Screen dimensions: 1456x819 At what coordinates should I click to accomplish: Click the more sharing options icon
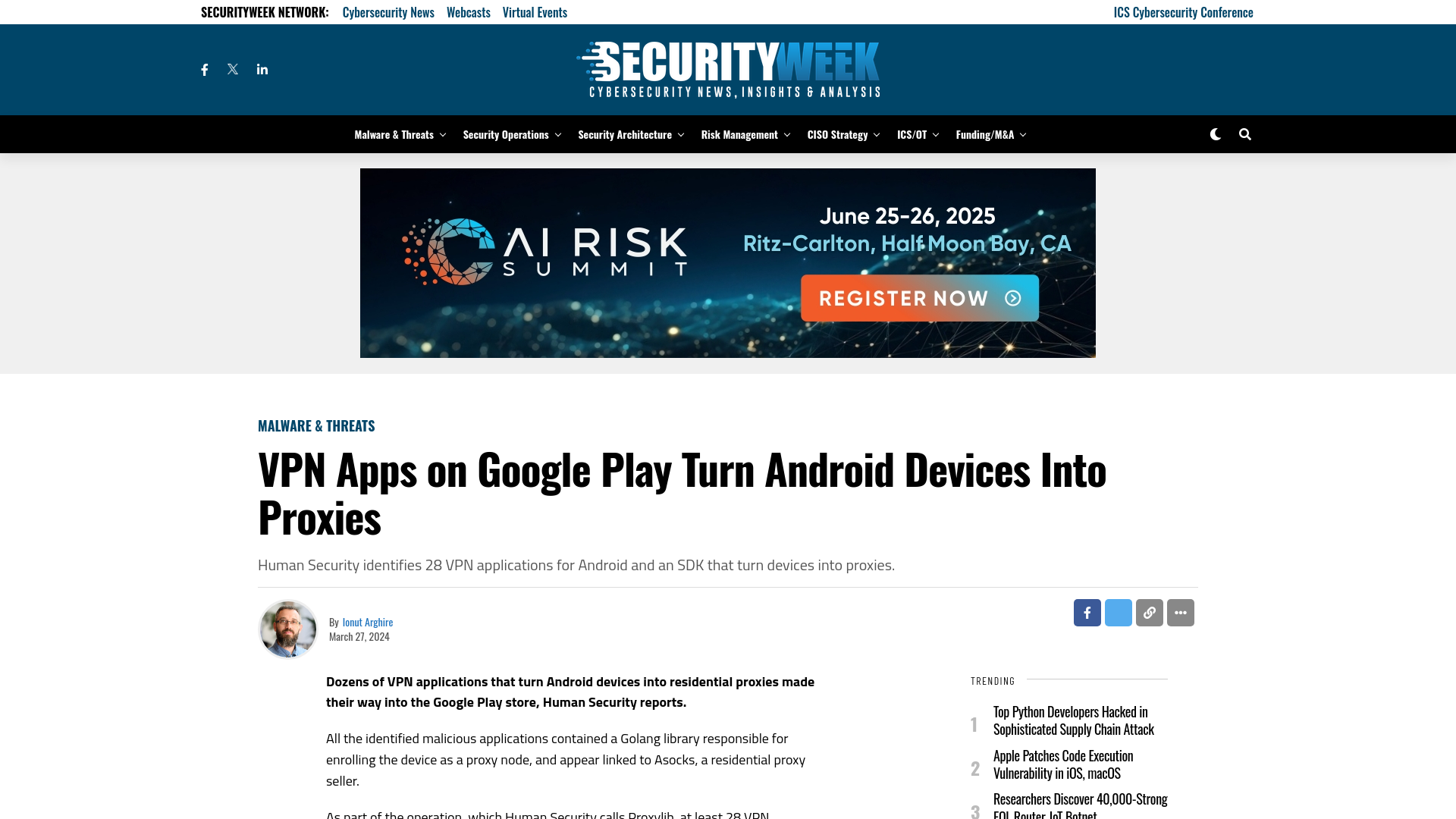coord(1180,612)
